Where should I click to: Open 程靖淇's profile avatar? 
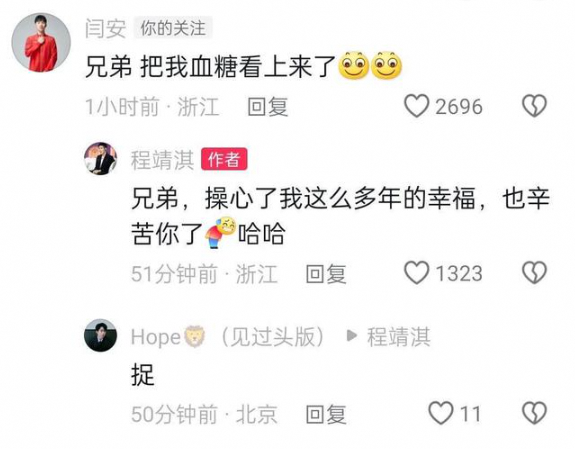tap(100, 158)
